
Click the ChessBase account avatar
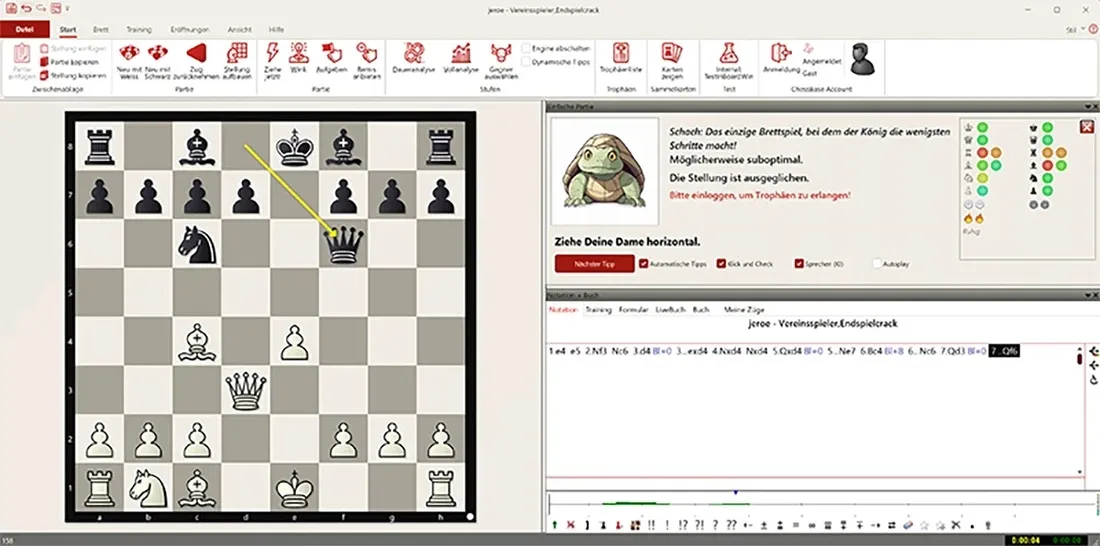[861, 59]
